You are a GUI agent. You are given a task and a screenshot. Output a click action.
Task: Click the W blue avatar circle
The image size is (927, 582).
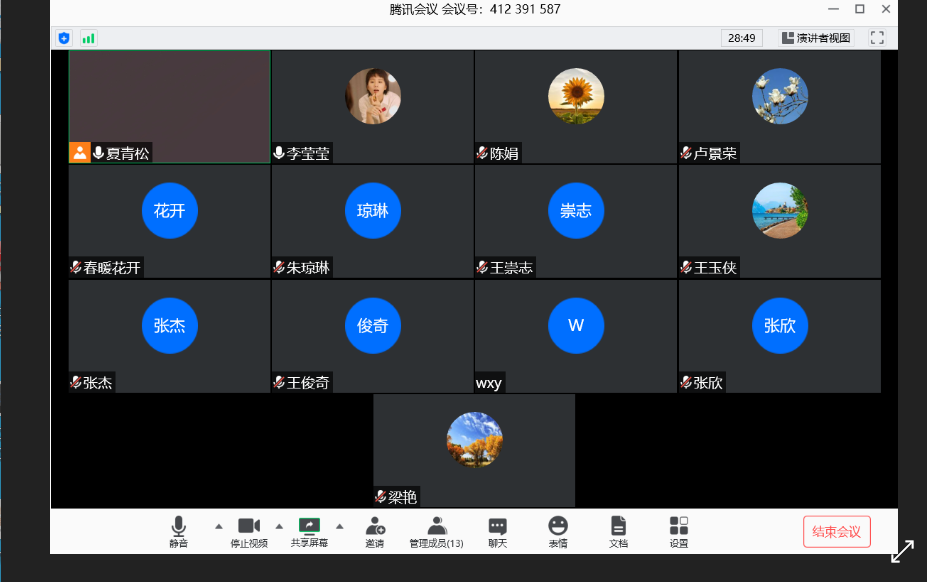[x=576, y=326]
